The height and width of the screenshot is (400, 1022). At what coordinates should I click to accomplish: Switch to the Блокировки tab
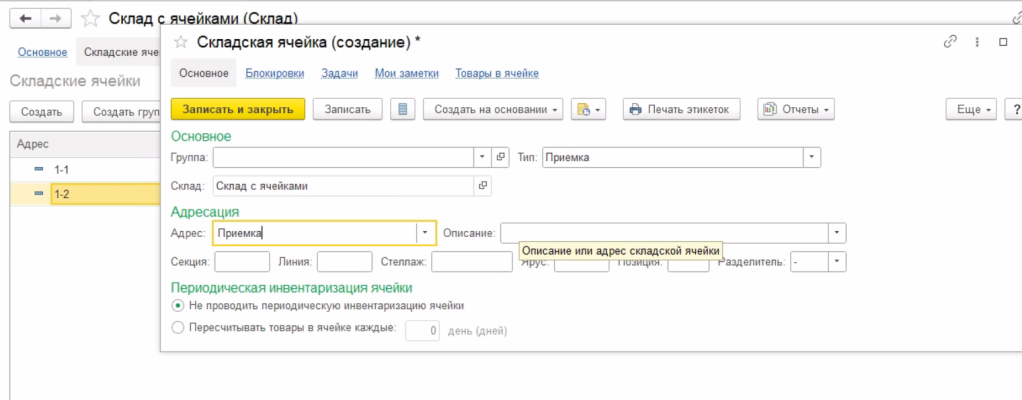coord(274,73)
